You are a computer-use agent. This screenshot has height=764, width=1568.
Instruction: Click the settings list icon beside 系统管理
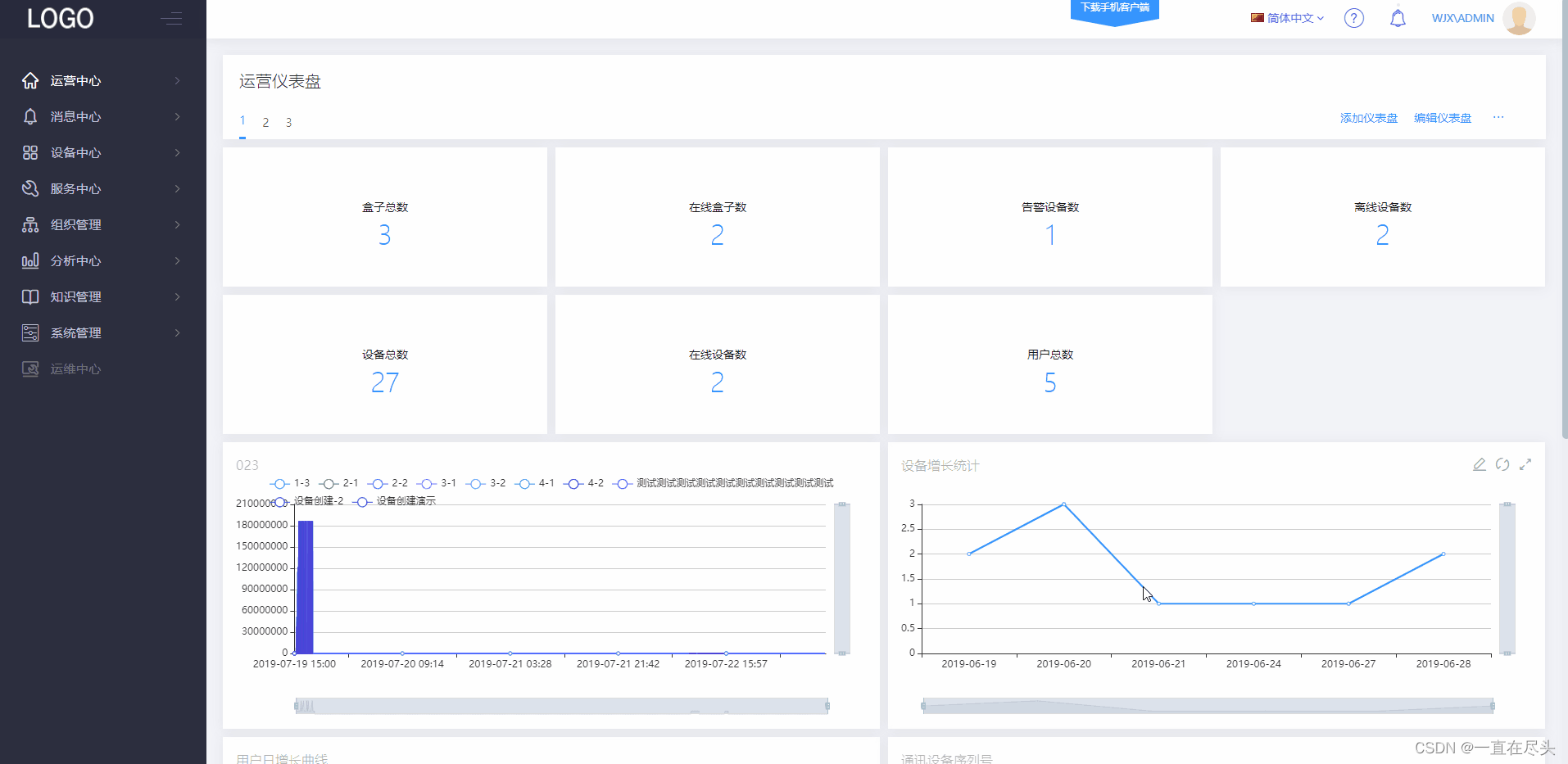(30, 332)
